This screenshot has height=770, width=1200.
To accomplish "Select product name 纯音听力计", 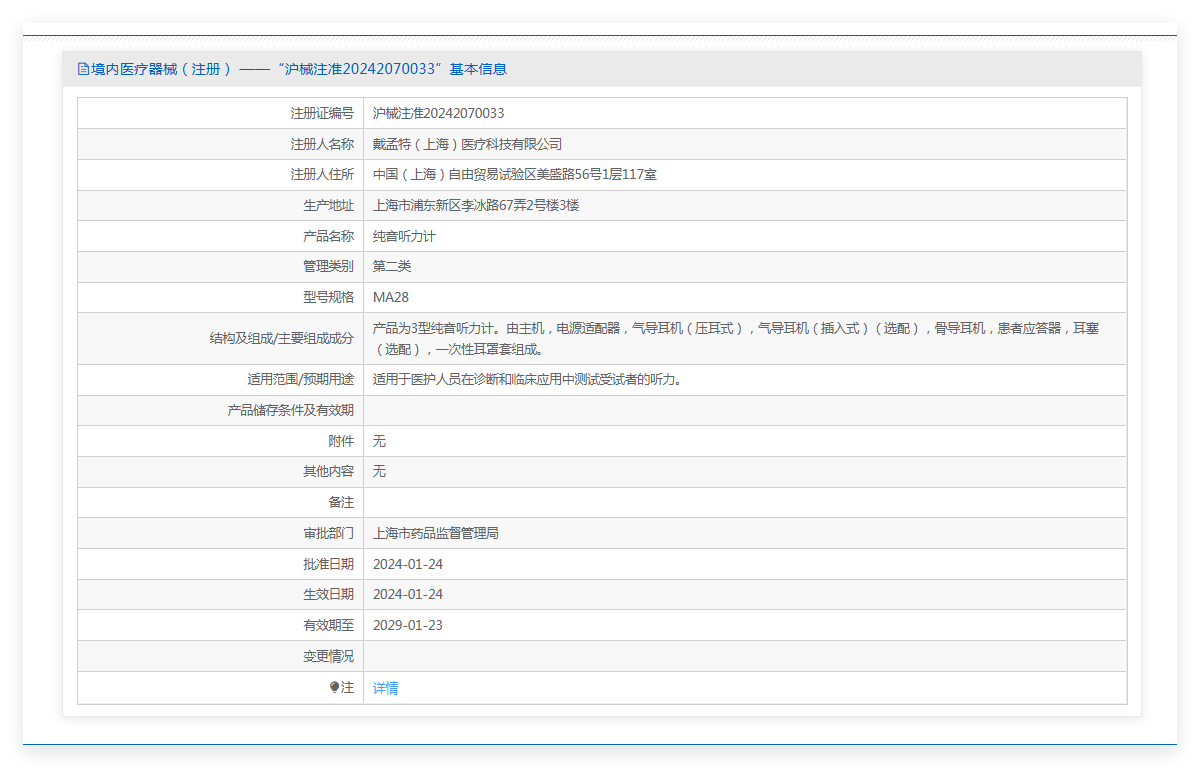I will pyautogui.click(x=404, y=236).
